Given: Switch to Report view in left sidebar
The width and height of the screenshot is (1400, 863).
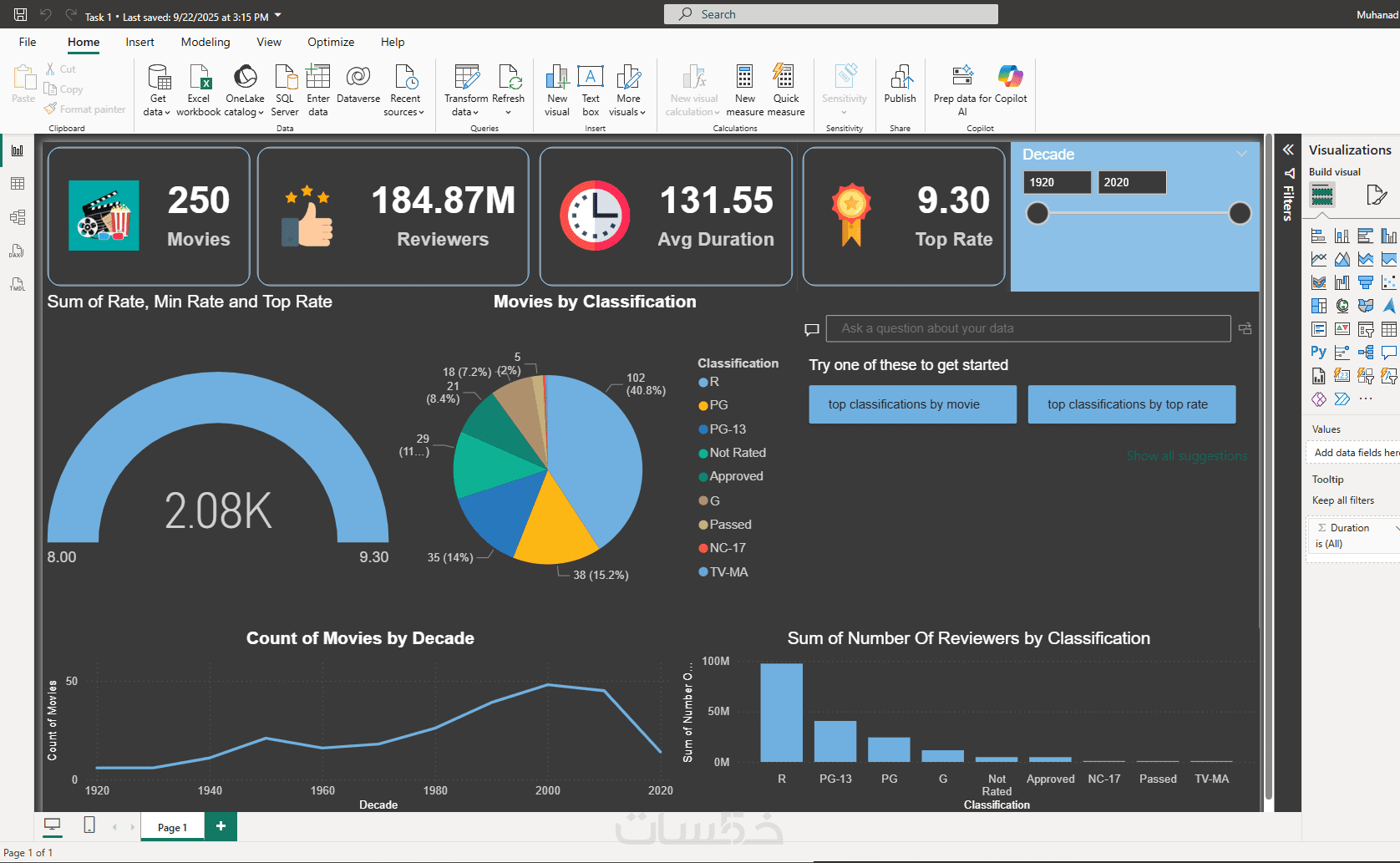Looking at the screenshot, I should 18,150.
